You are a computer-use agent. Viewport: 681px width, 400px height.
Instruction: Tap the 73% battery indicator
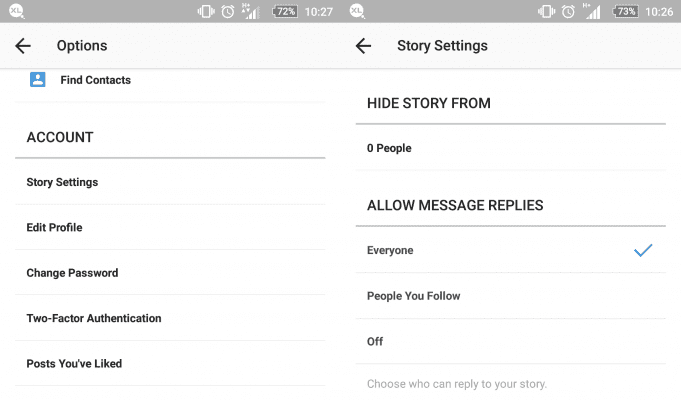(625, 11)
